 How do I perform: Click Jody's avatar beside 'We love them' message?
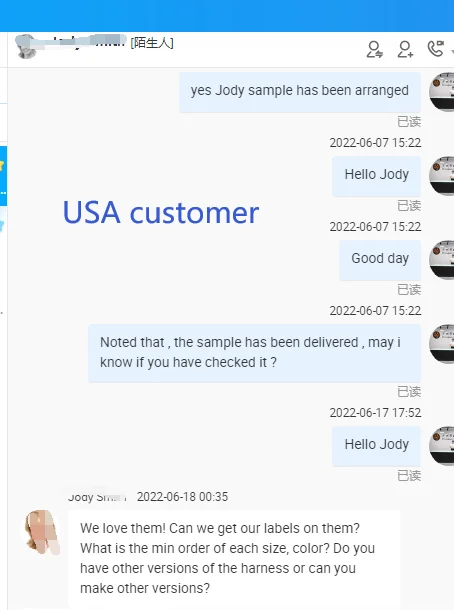[42, 532]
